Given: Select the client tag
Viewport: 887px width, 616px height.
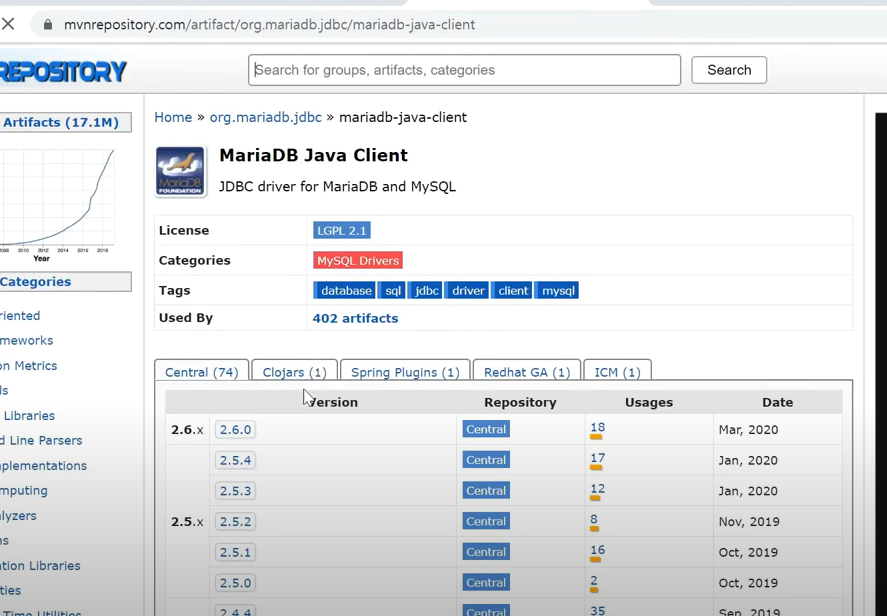Looking at the screenshot, I should (511, 290).
